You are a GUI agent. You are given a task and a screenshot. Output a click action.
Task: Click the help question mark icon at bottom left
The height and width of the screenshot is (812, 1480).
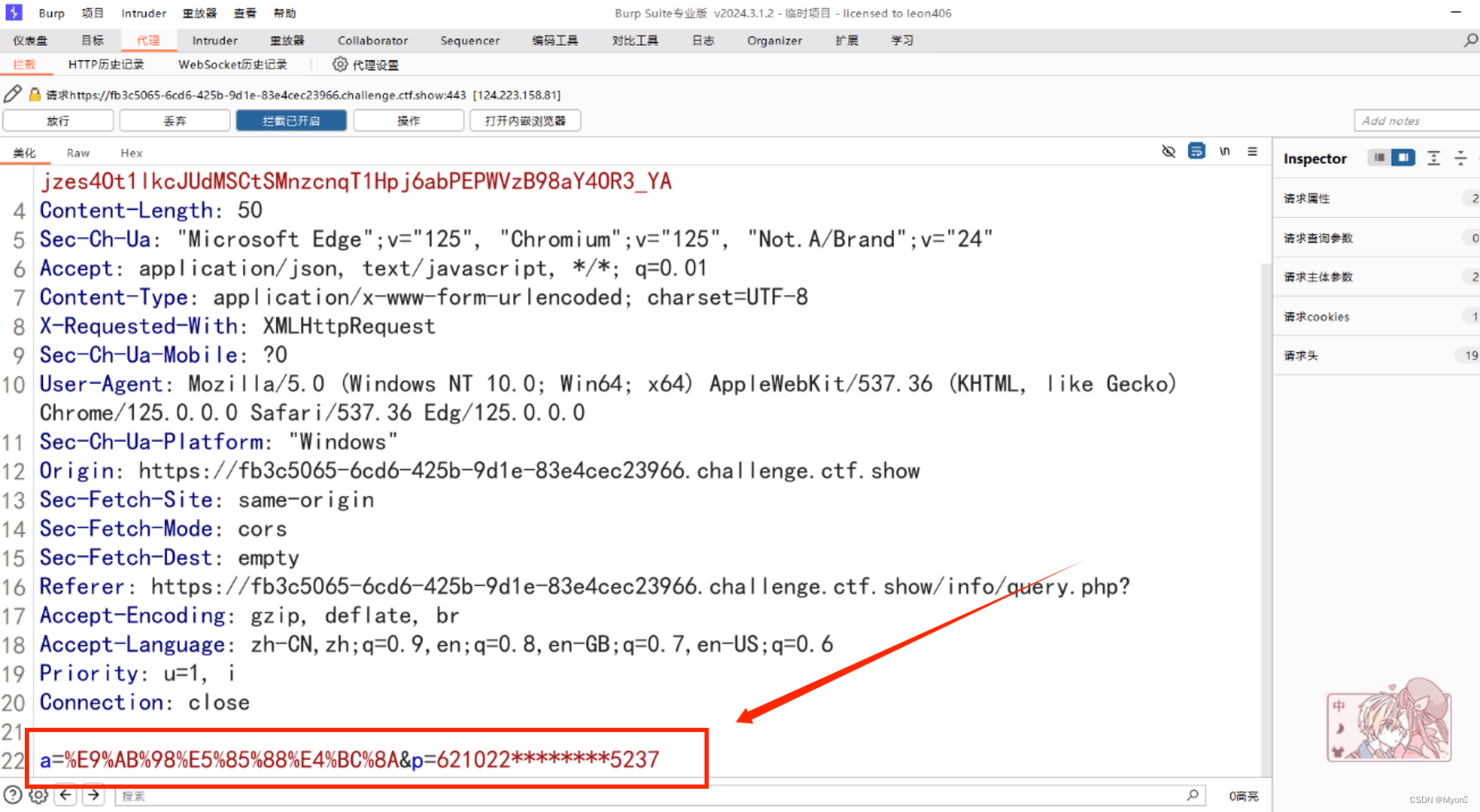point(11,795)
